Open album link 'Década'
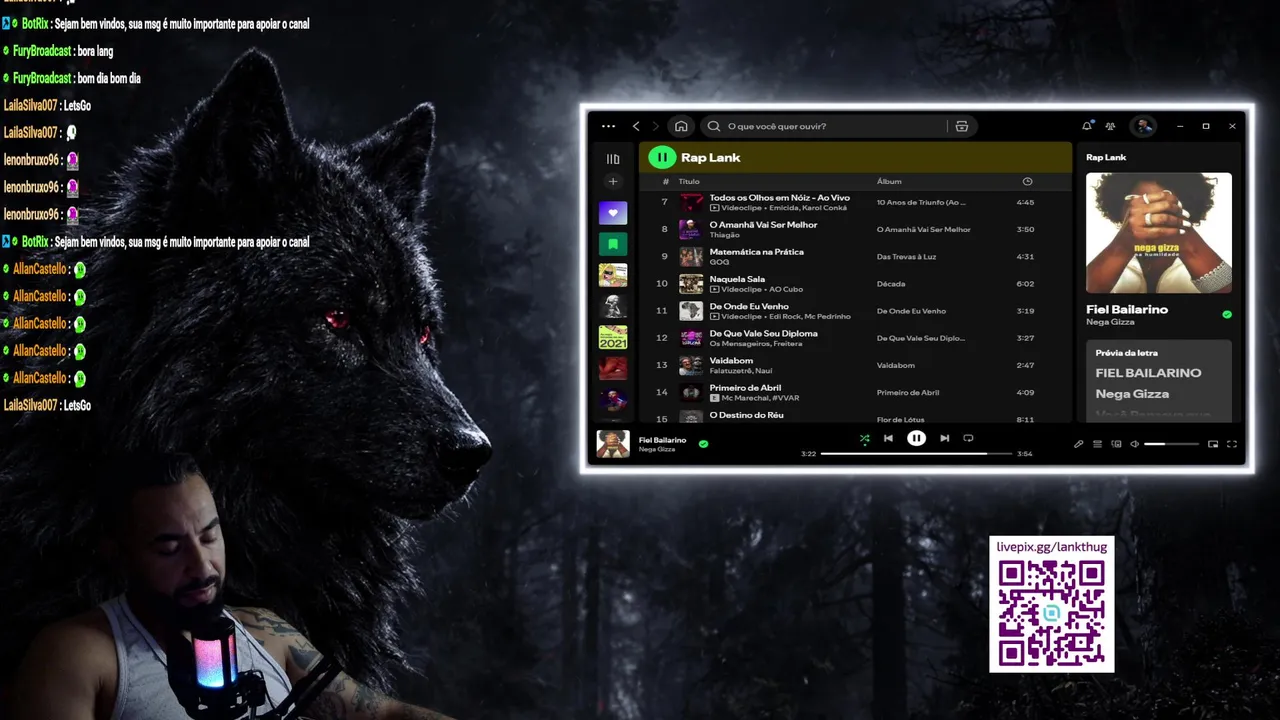 891,284
